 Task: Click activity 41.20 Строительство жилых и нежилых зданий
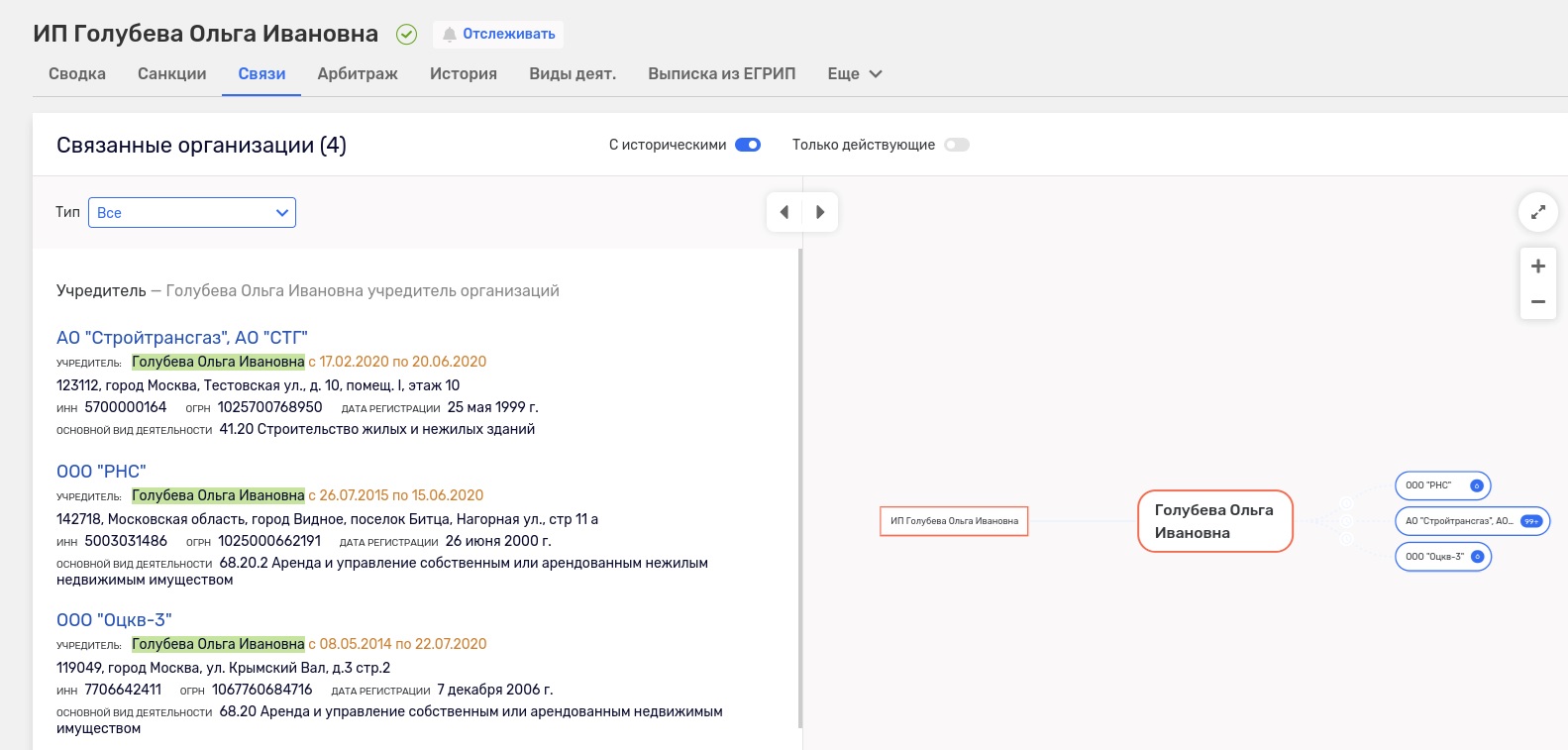pos(377,429)
